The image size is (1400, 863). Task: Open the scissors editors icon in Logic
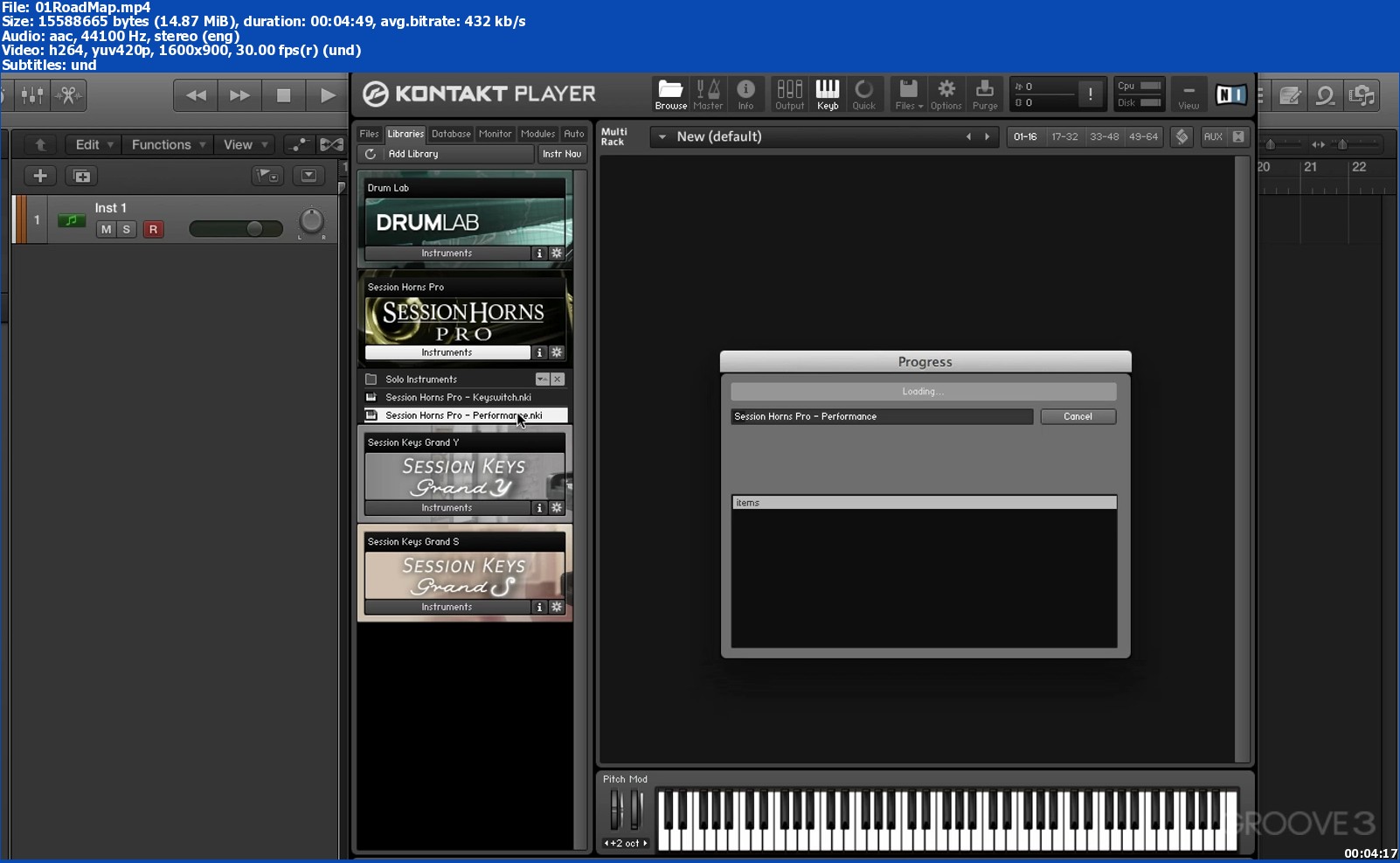[x=68, y=94]
